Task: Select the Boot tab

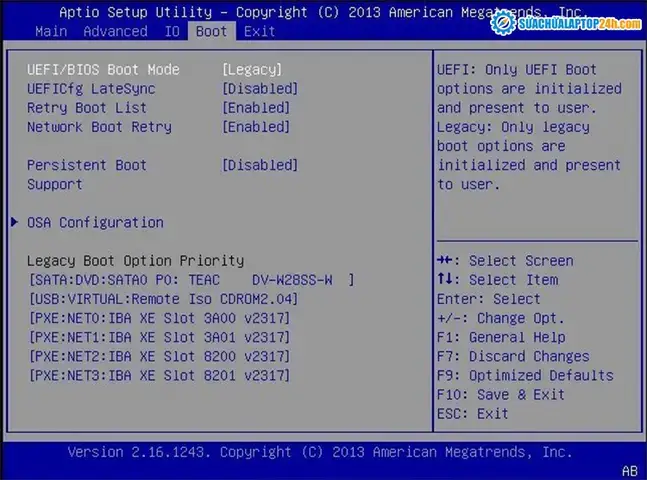Action: 212,31
